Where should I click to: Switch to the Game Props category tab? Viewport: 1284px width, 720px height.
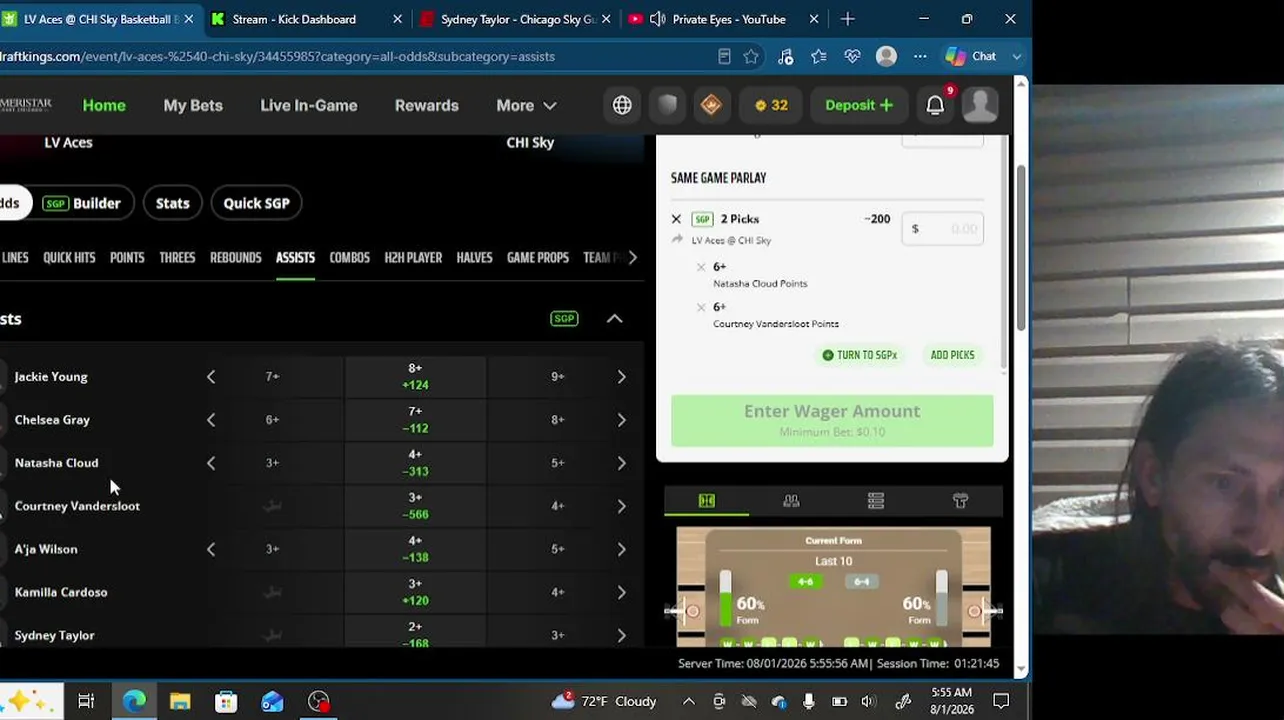click(538, 257)
